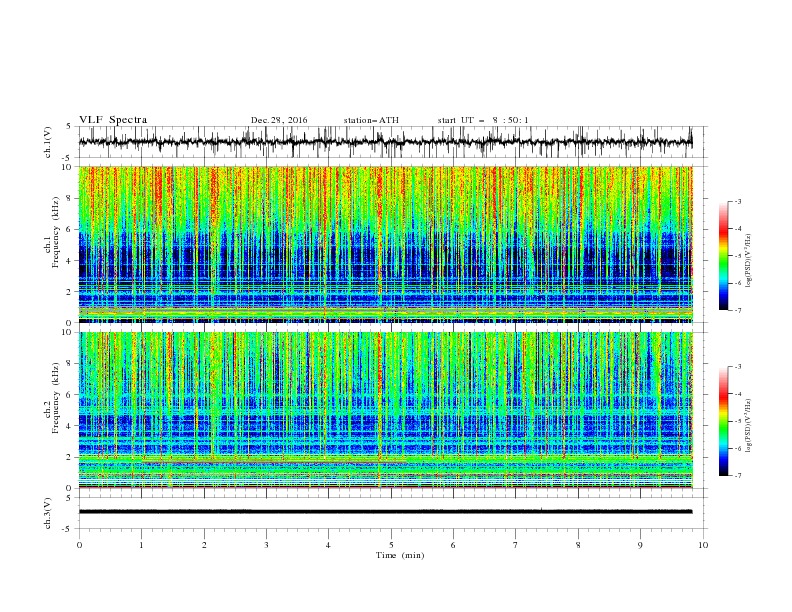Click the "station=ATH" header label
This screenshot has width=792, height=612.
pyautogui.click(x=371, y=120)
